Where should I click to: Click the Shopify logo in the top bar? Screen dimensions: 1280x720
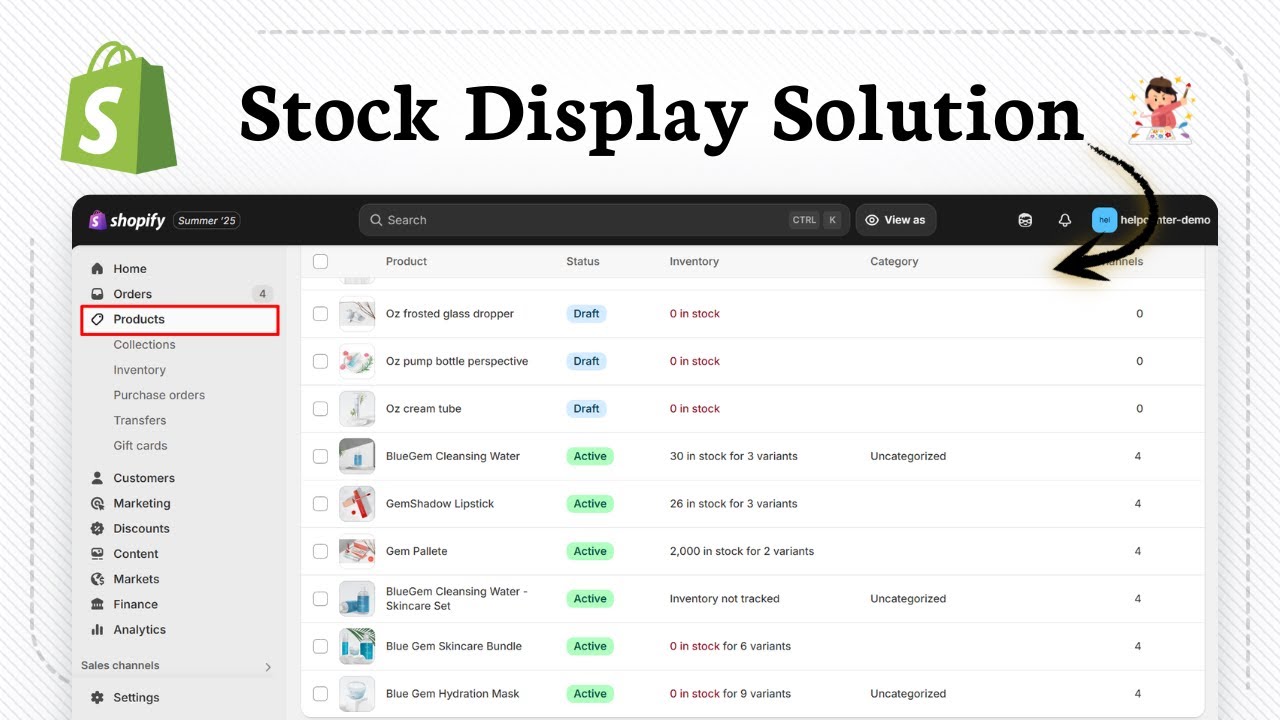point(127,220)
